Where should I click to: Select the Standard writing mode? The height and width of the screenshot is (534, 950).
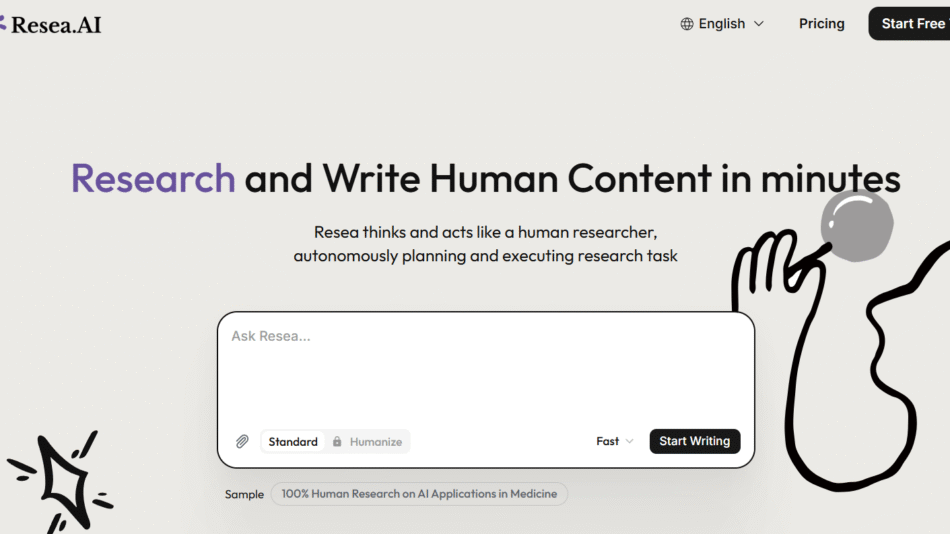(293, 442)
